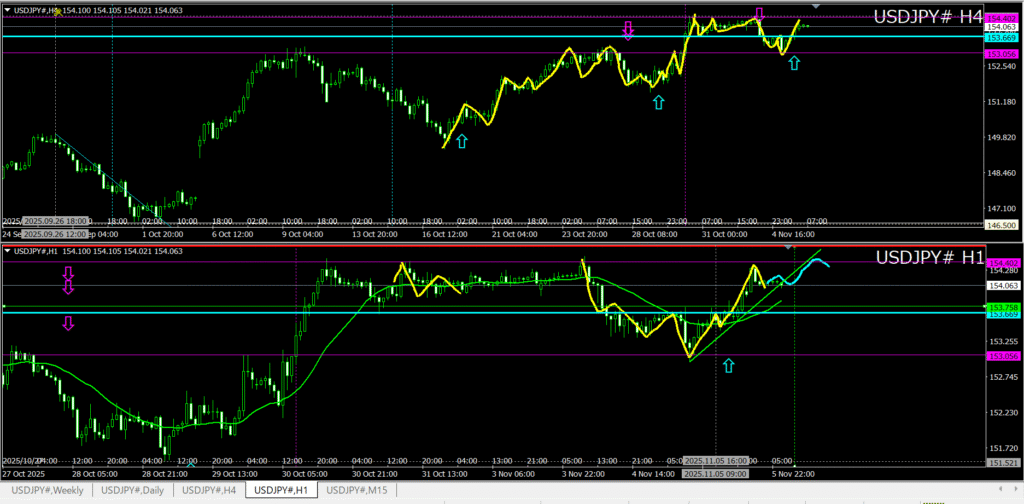Switch to the USDJPY#,M15 chart tab
1024x504 pixels.
click(356, 490)
